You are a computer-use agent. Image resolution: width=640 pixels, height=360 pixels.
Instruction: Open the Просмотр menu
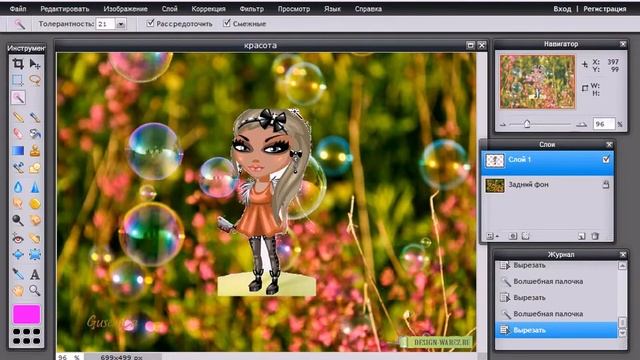294,9
